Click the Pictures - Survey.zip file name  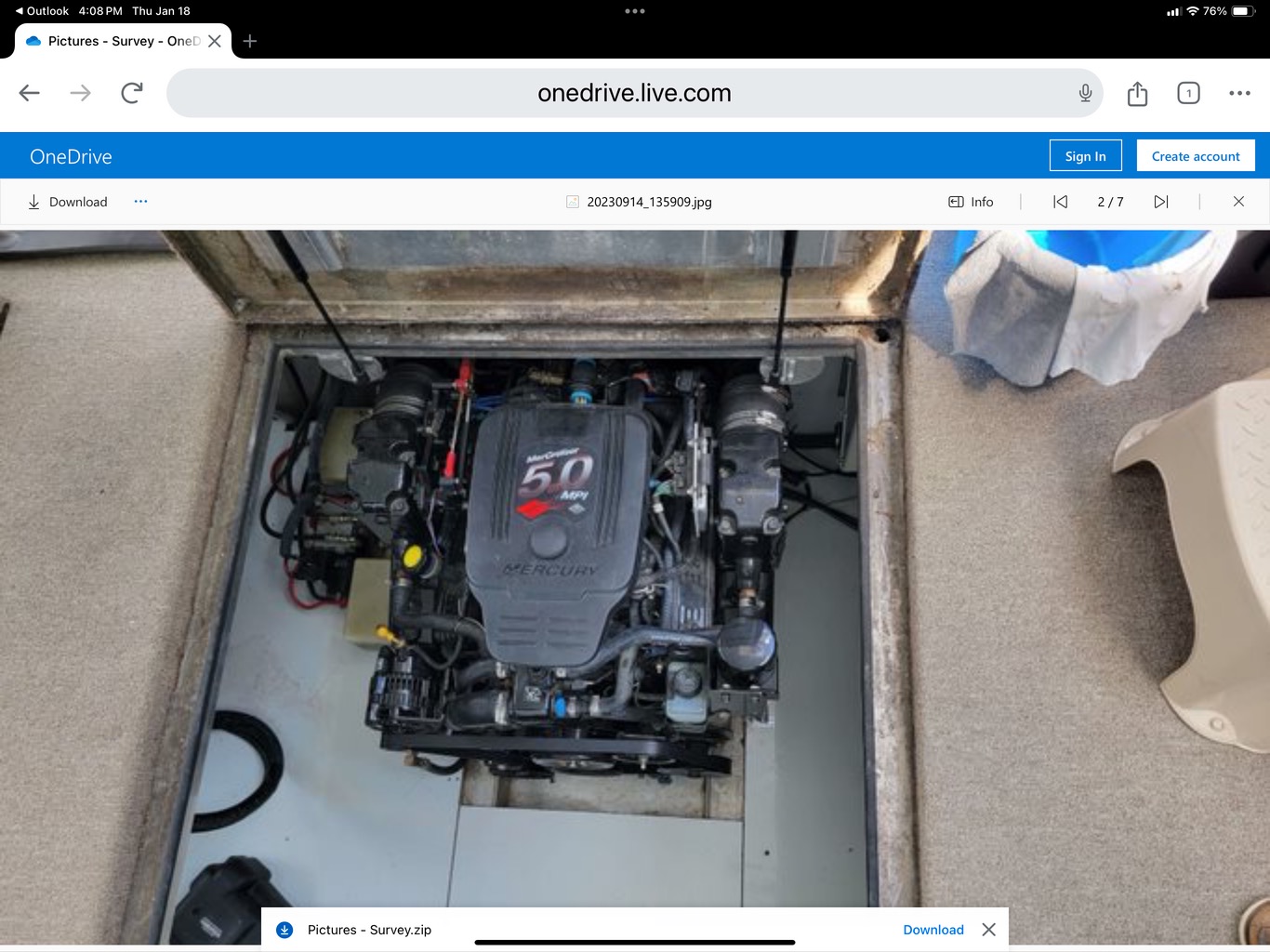coord(369,930)
